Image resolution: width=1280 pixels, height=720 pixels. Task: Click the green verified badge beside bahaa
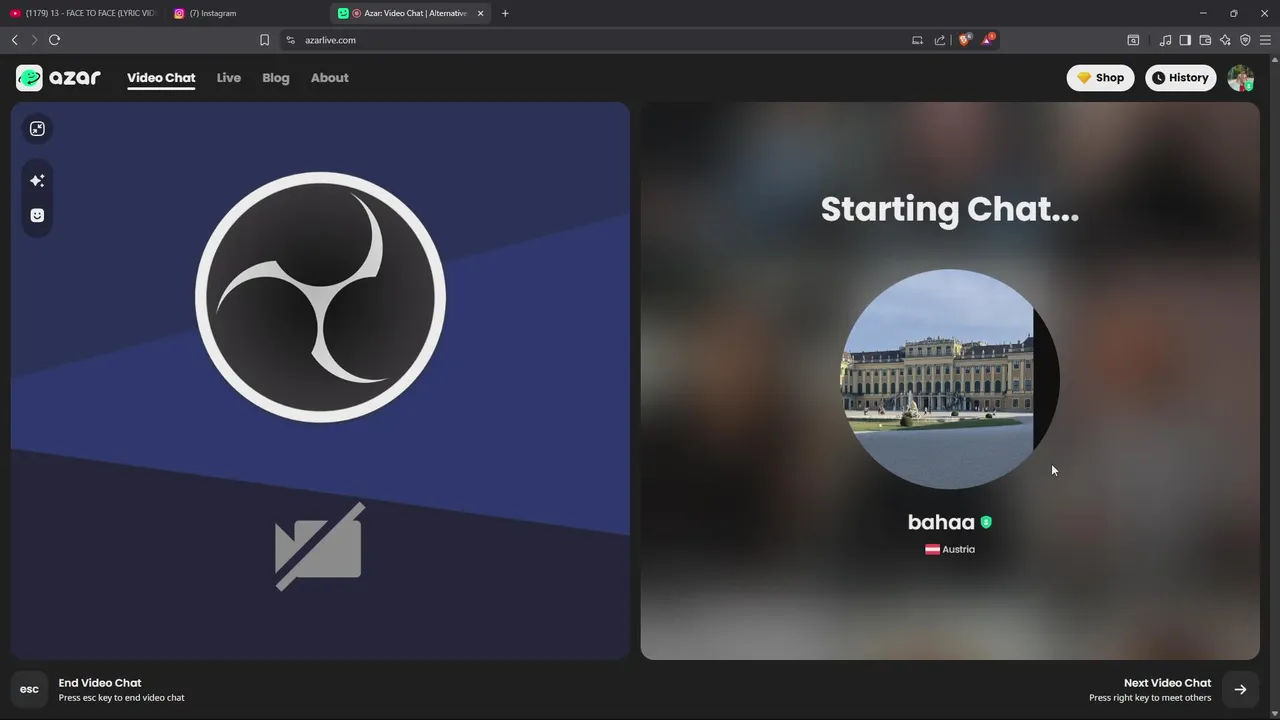986,522
